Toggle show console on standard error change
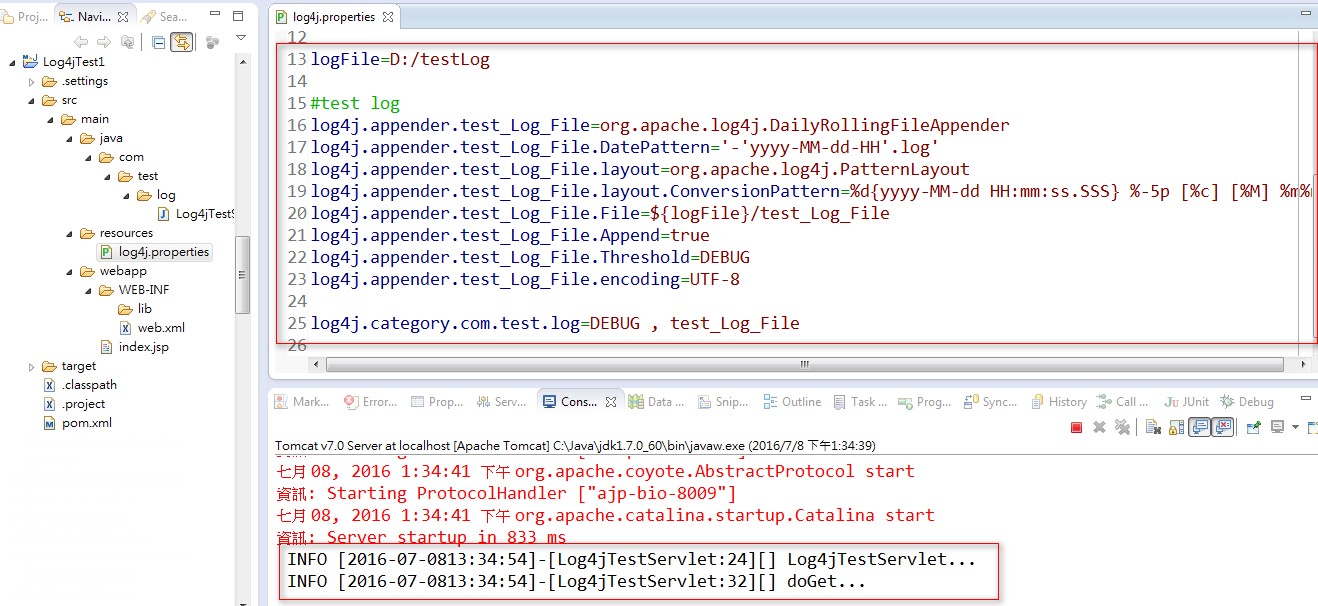 click(1223, 427)
